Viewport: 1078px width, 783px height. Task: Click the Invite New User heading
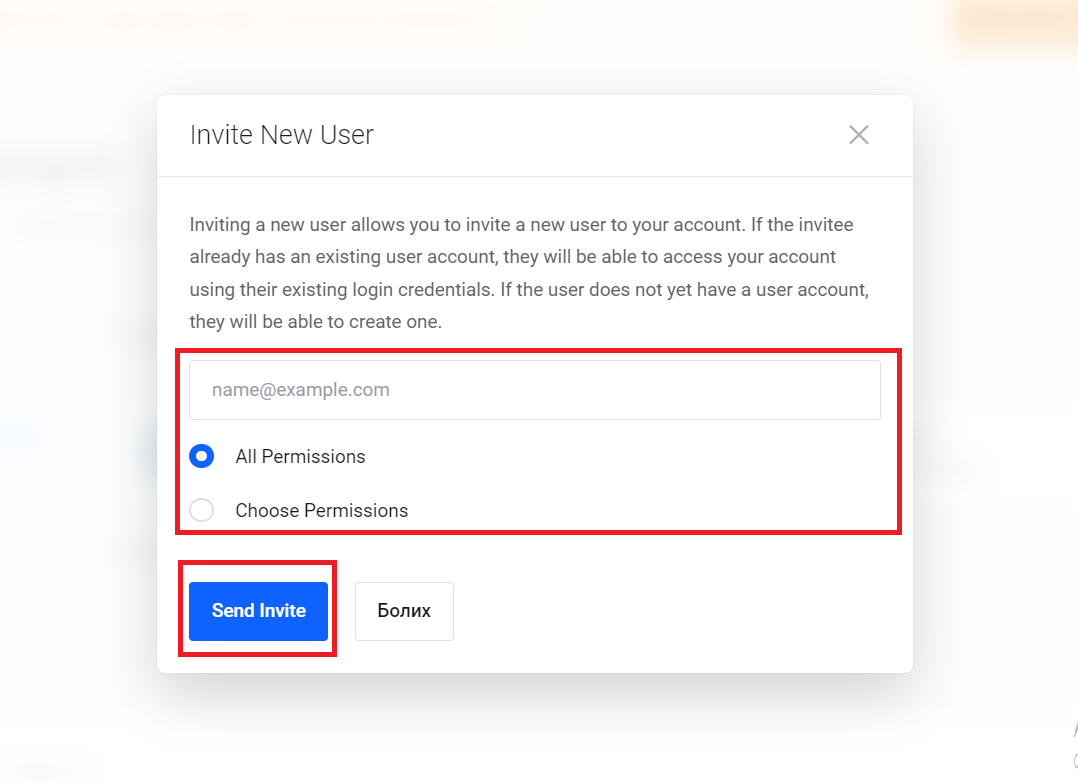click(x=282, y=135)
